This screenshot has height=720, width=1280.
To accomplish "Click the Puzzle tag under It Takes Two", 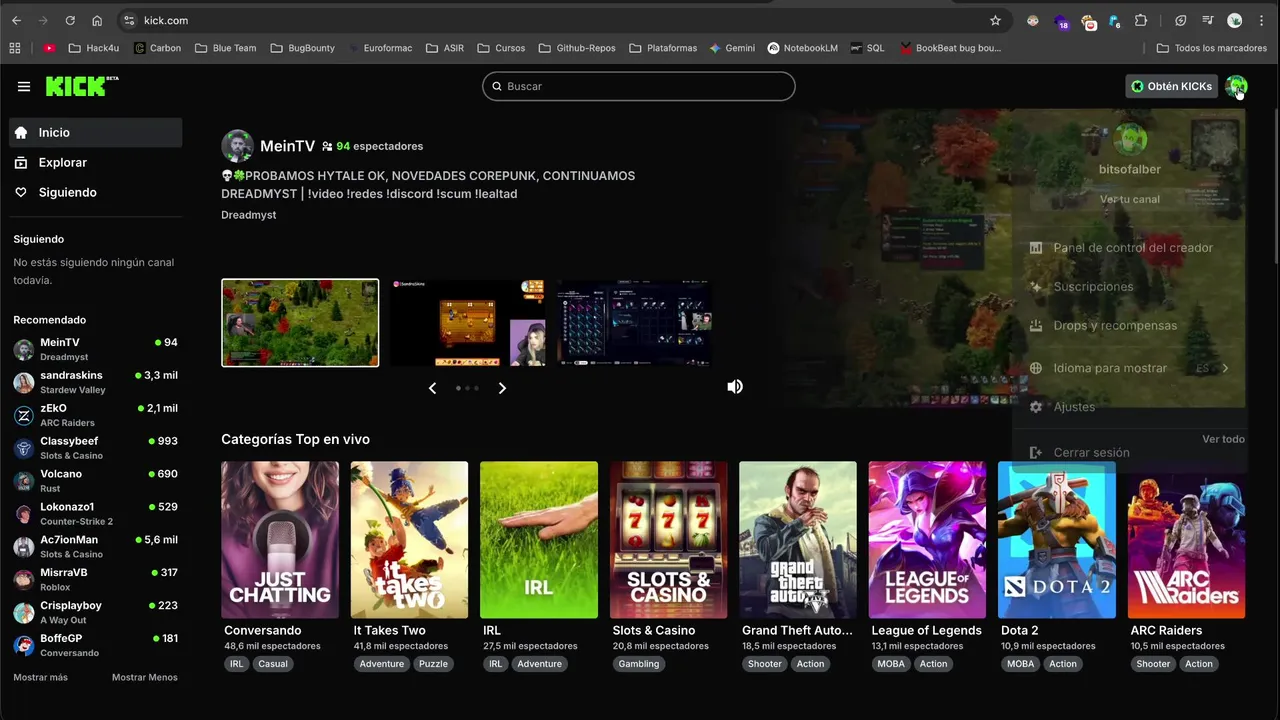I will click(x=434, y=664).
